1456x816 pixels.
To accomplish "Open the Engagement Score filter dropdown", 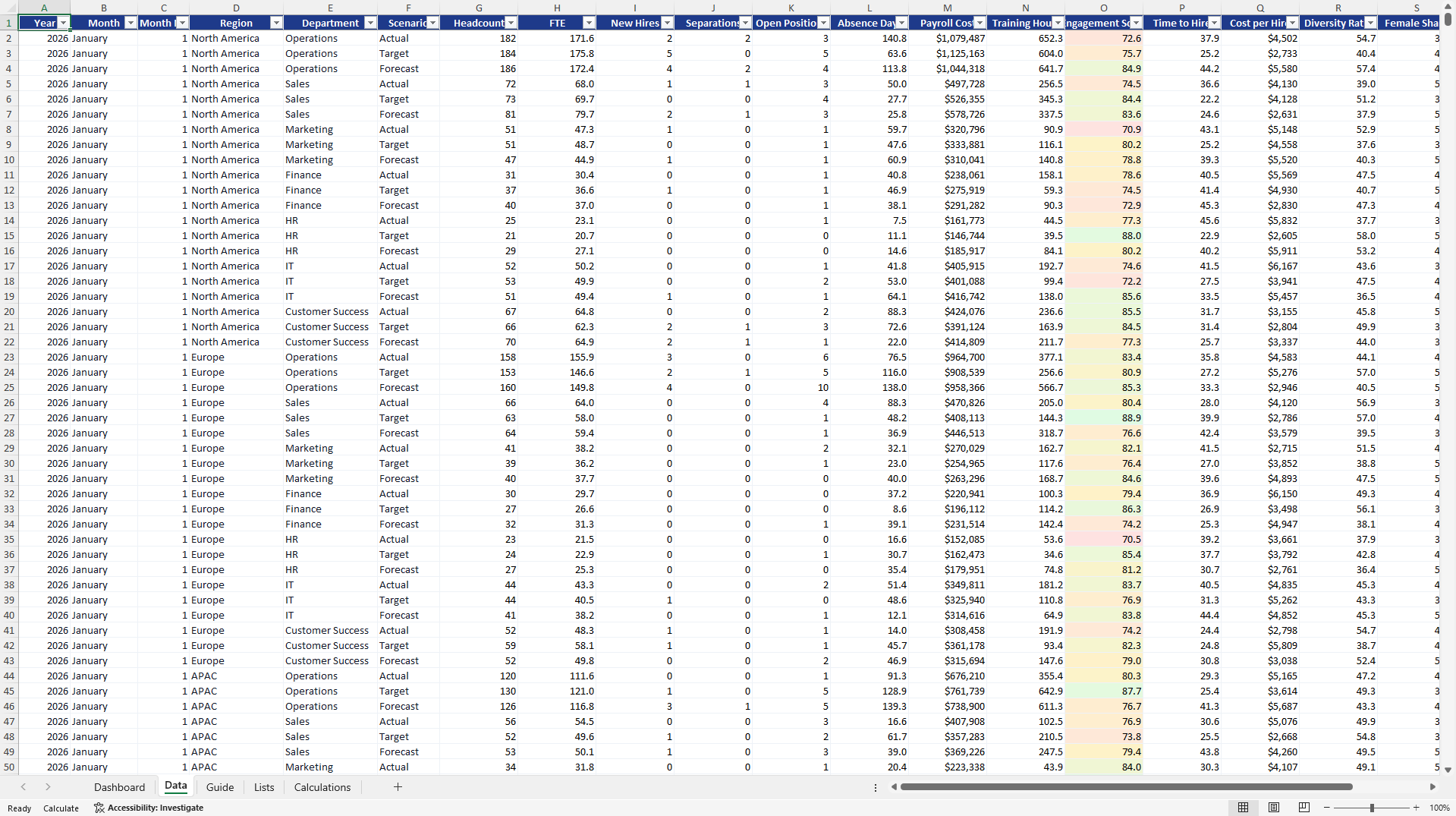I will pyautogui.click(x=1136, y=23).
